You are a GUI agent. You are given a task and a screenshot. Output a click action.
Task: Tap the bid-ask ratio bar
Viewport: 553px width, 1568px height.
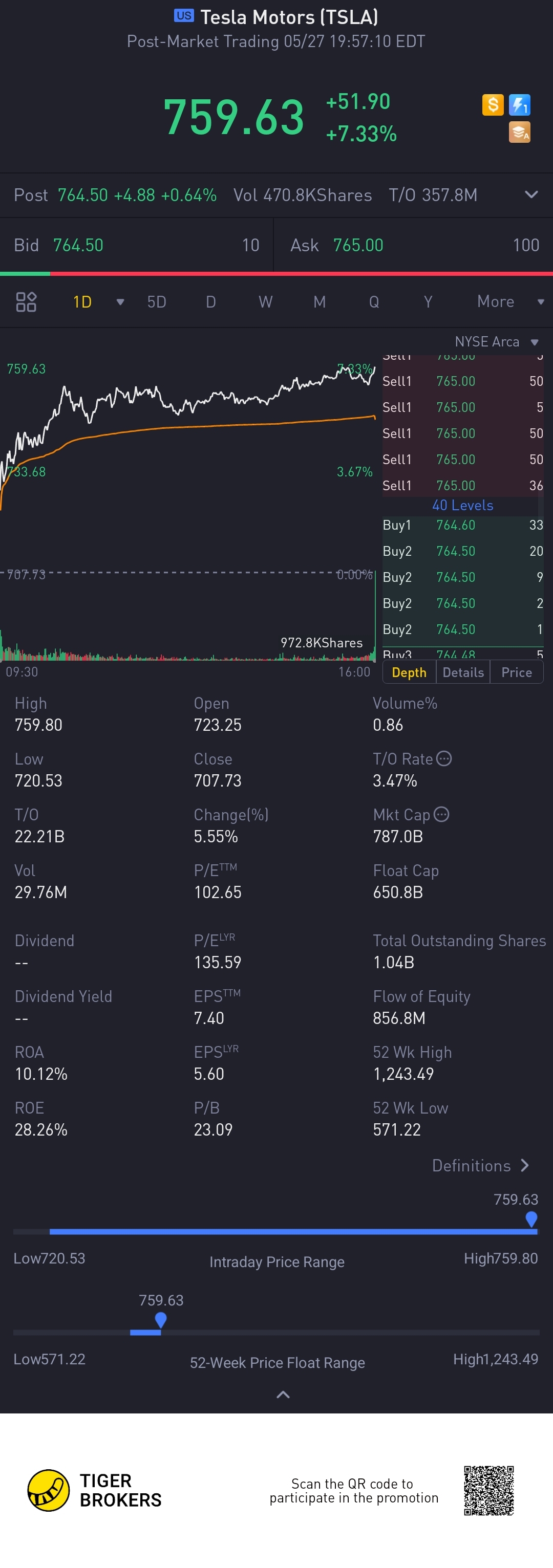click(276, 274)
